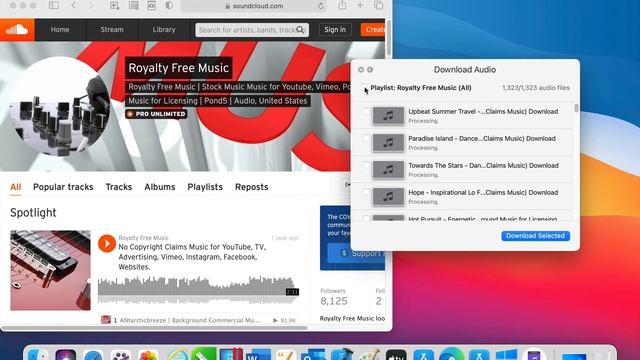The width and height of the screenshot is (640, 360).
Task: Open the Albums tab
Action: tap(160, 187)
